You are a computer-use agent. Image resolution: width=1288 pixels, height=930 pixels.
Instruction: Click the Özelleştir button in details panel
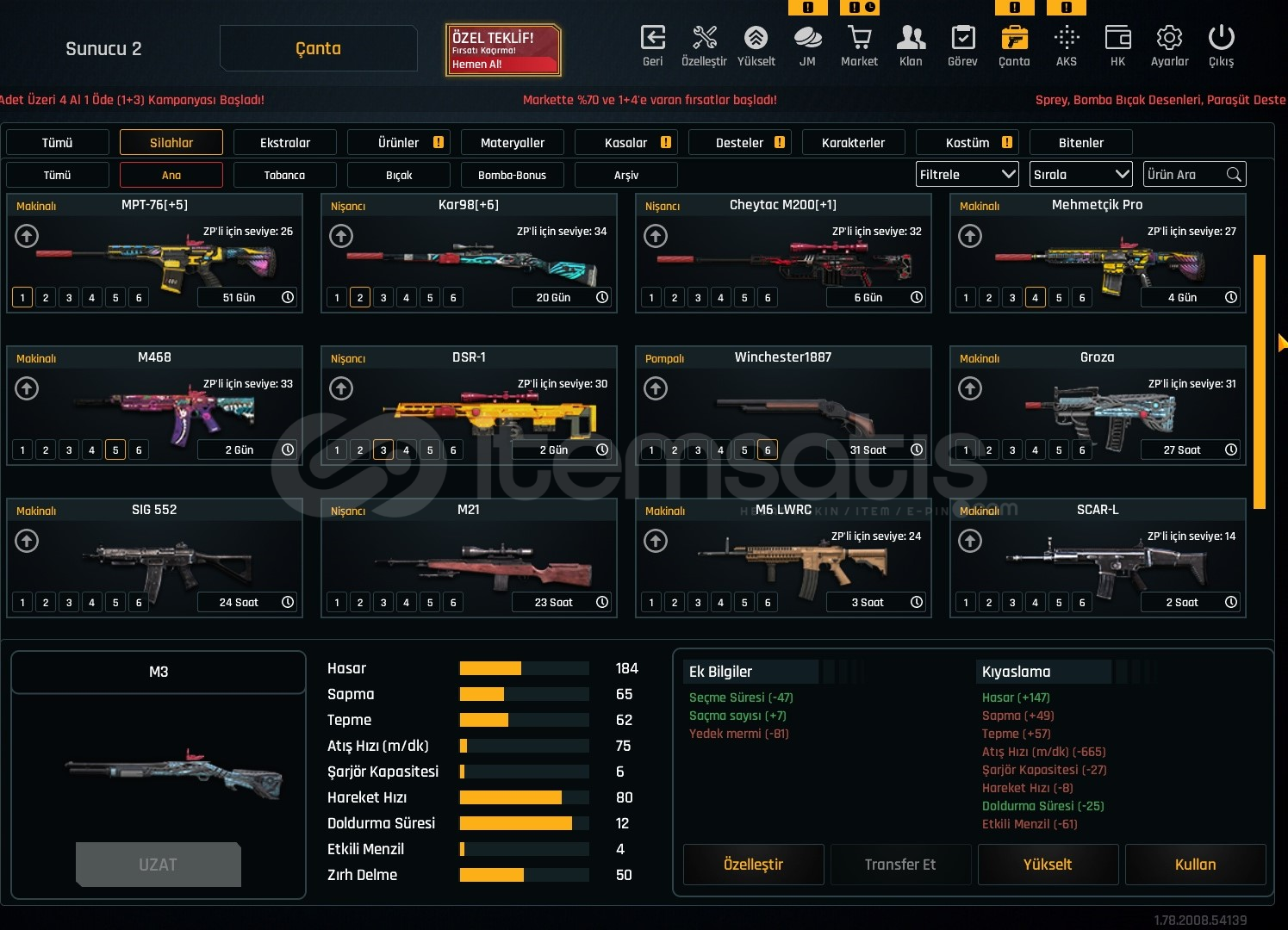click(x=754, y=865)
